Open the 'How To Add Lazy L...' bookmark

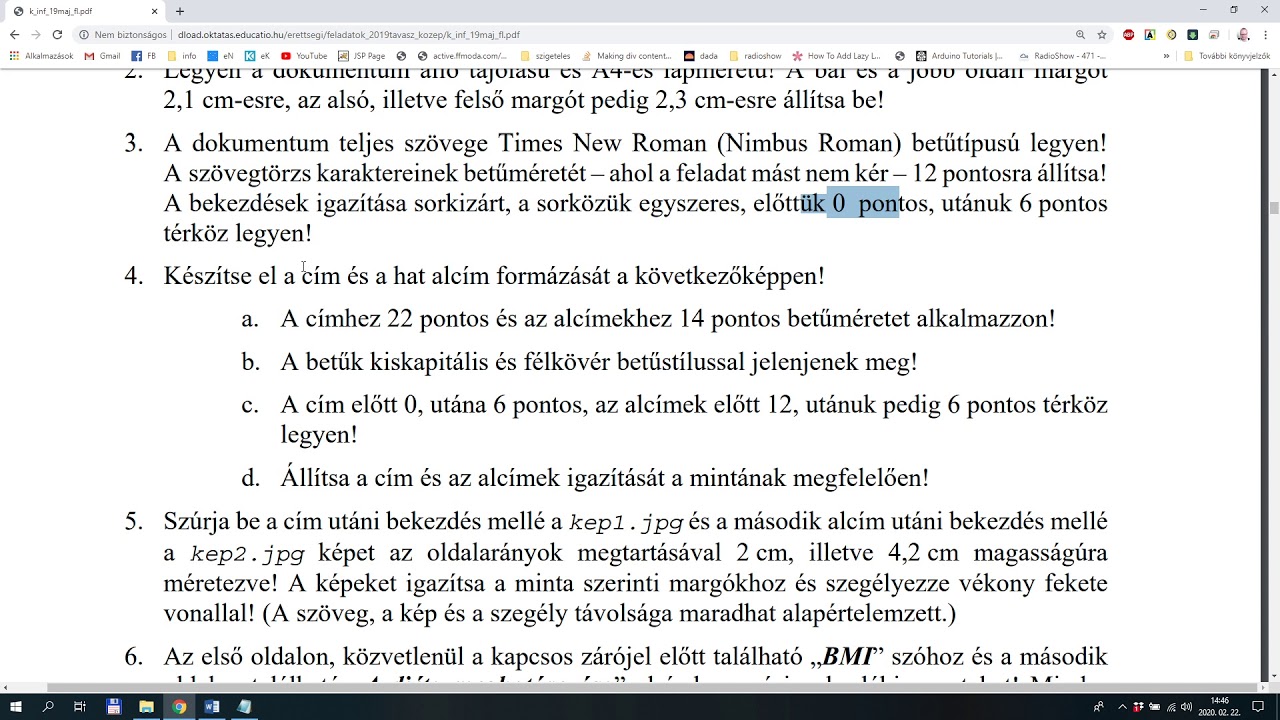pyautogui.click(x=836, y=56)
